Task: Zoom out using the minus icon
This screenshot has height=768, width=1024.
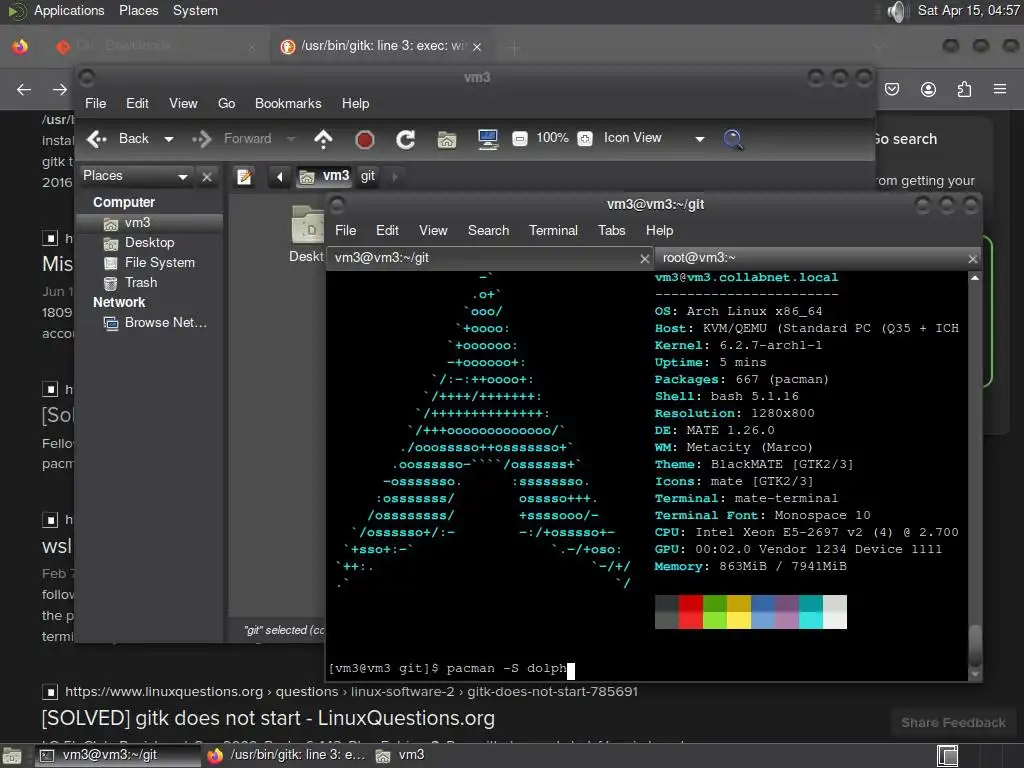Action: [520, 138]
